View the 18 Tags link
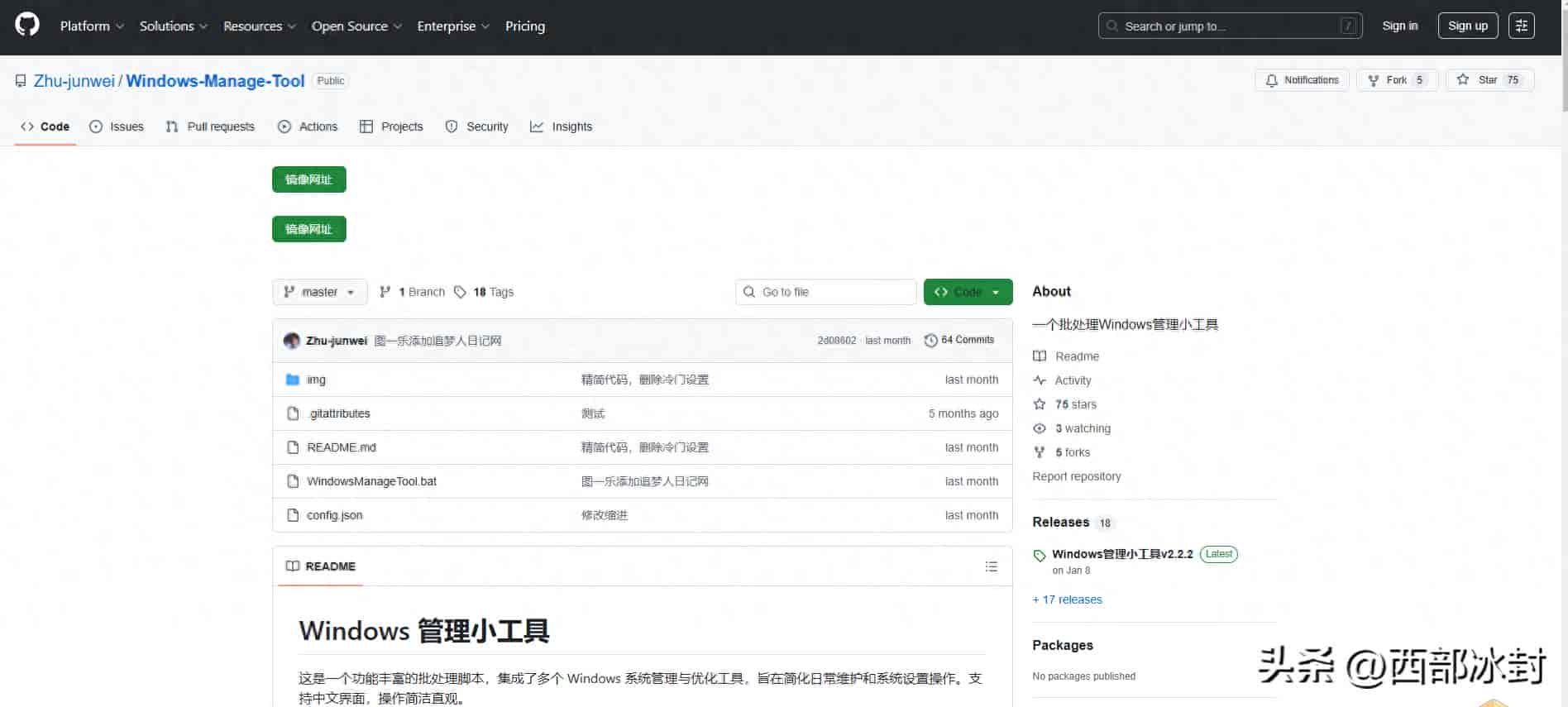The width and height of the screenshot is (1568, 707). click(484, 292)
